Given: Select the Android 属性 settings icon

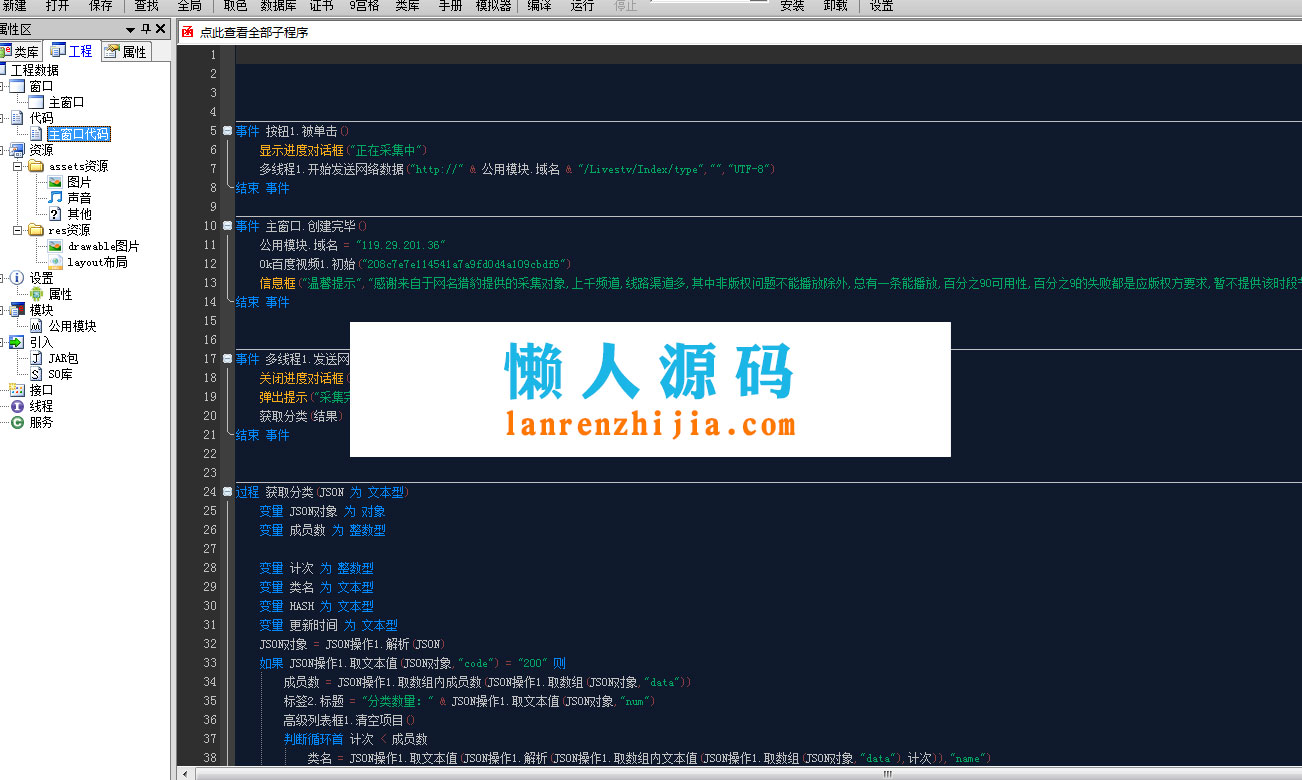Looking at the screenshot, I should pos(36,294).
